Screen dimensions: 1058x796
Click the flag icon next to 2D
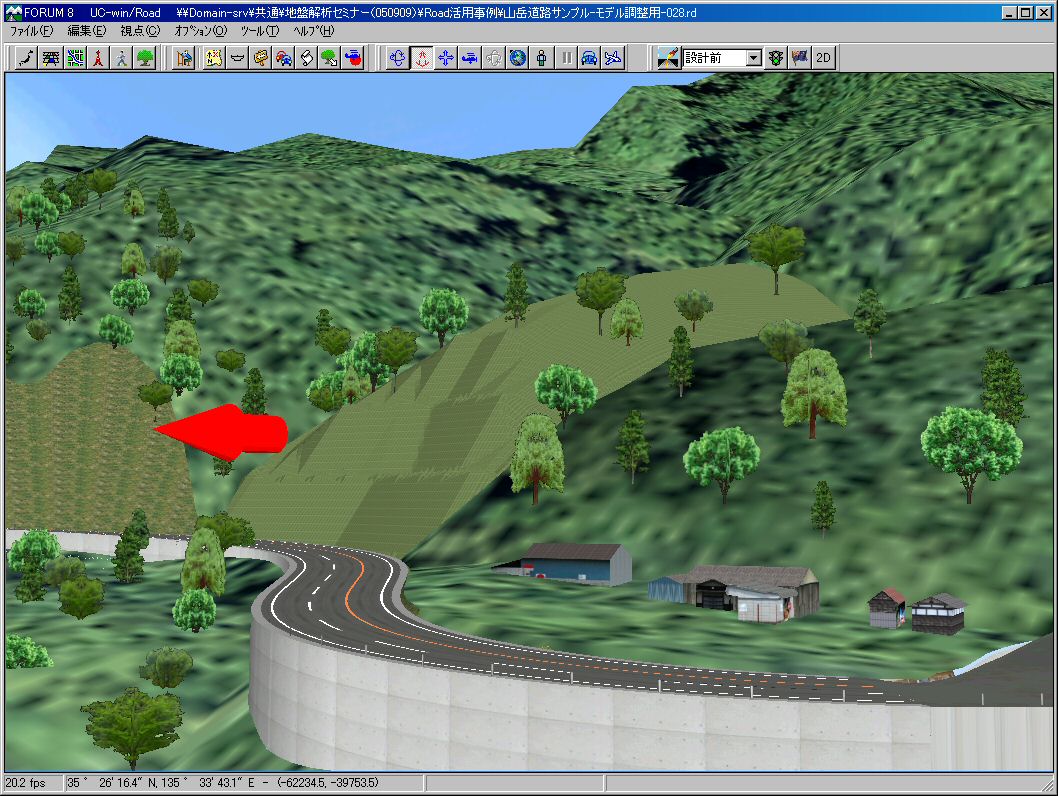click(x=800, y=58)
